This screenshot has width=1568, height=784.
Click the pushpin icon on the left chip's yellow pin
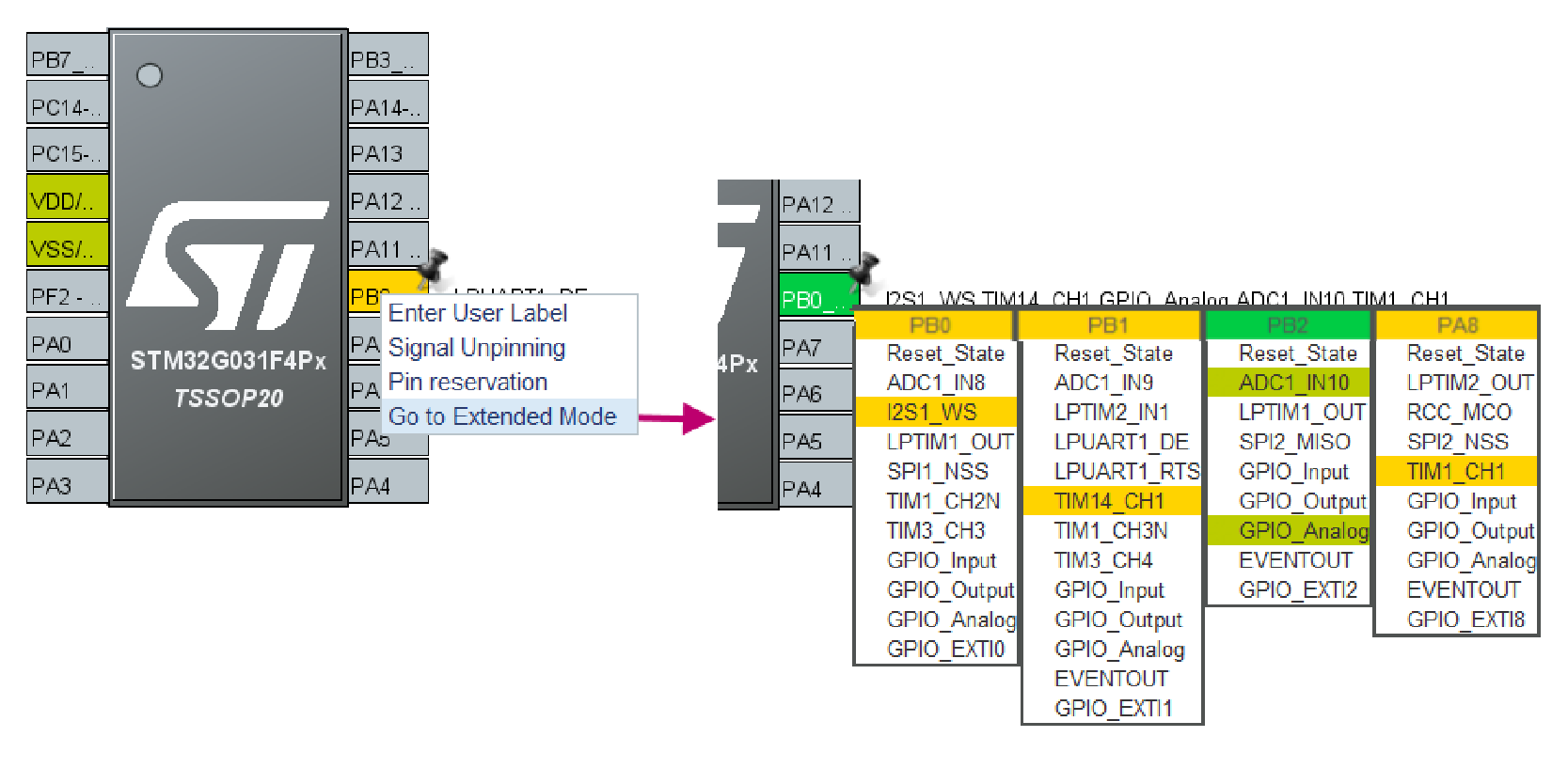433,267
